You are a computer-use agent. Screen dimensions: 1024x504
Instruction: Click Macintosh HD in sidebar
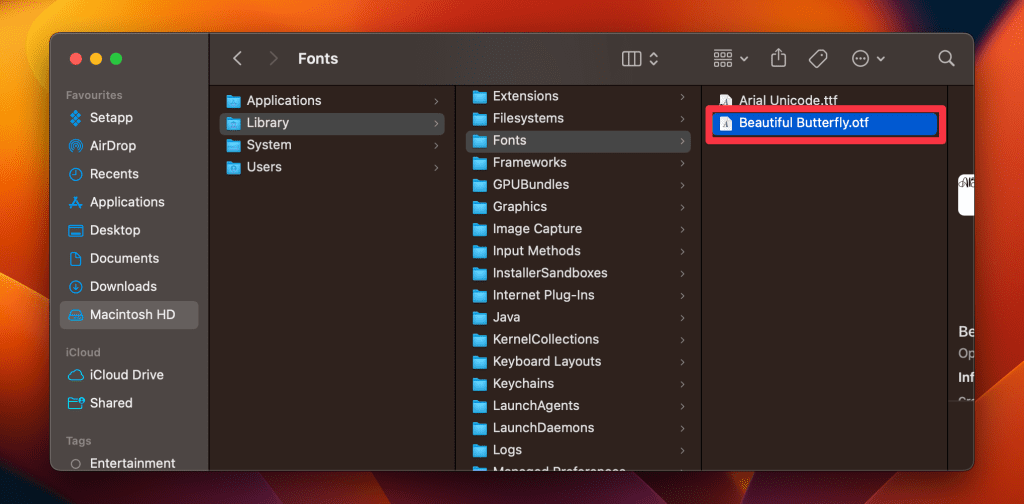point(131,315)
